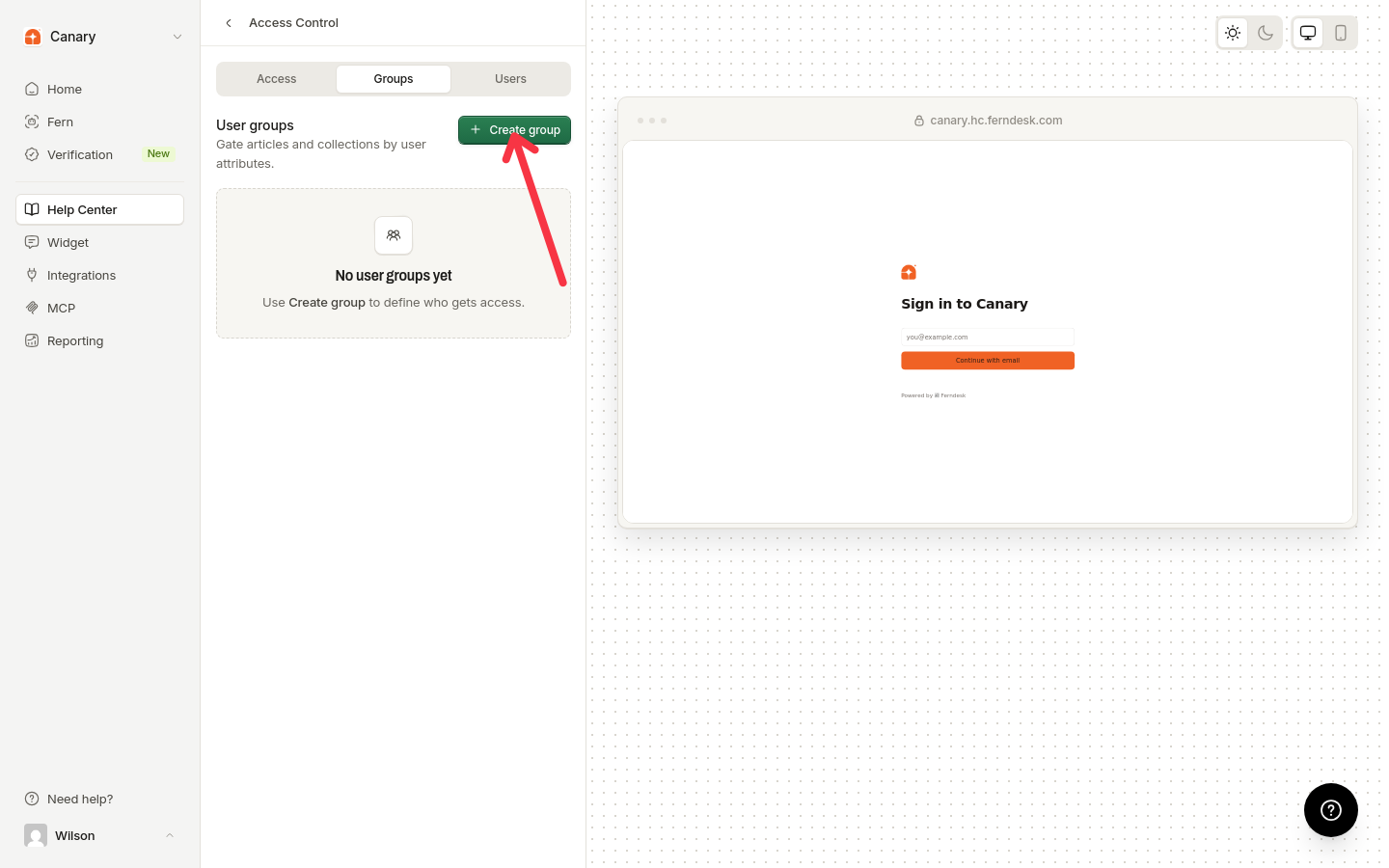Click Wilson's profile avatar
Image resolution: width=1389 pixels, height=868 pixels.
click(x=36, y=835)
